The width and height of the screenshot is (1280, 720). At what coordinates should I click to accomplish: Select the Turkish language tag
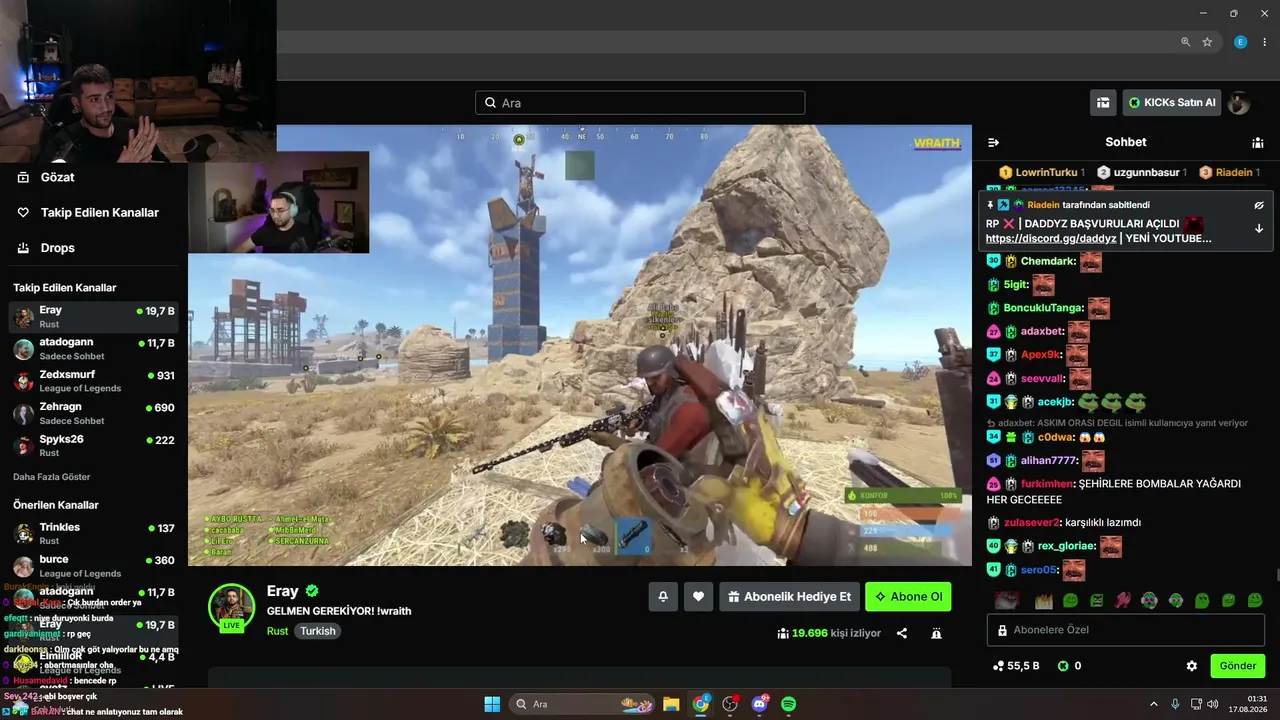[318, 631]
